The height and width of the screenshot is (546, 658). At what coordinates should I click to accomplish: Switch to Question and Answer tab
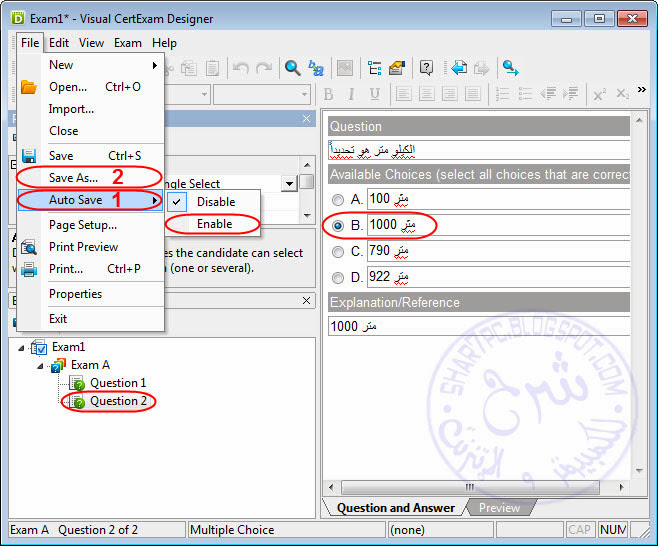pyautogui.click(x=396, y=508)
